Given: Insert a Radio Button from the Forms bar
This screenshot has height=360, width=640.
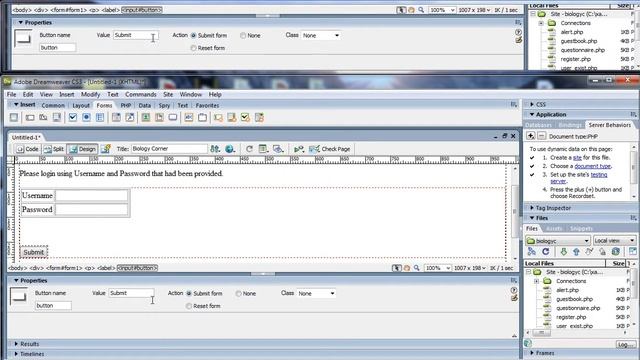Looking at the screenshot, I should tap(86, 118).
